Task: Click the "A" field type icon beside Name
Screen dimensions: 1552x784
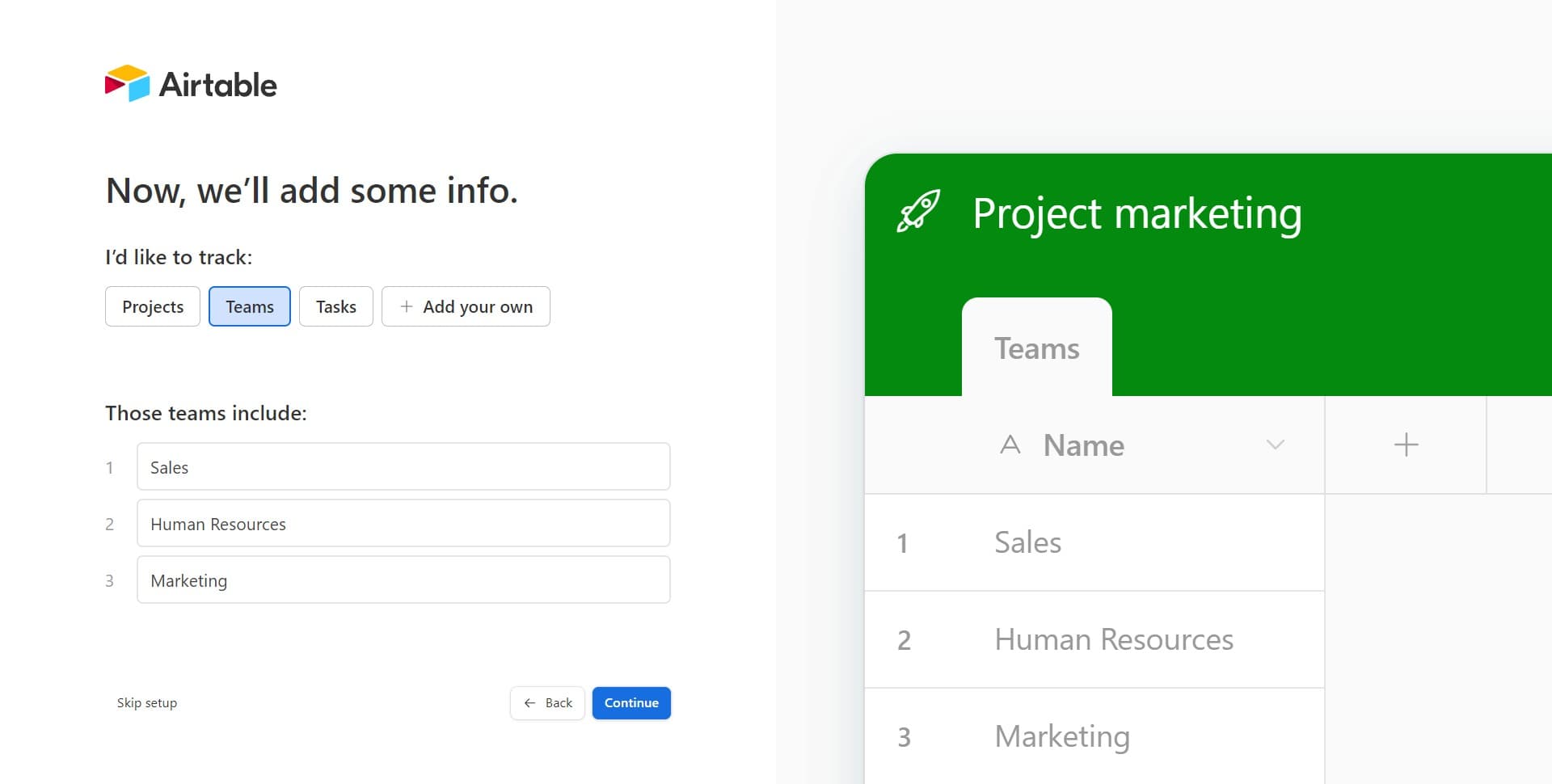Action: click(1010, 445)
